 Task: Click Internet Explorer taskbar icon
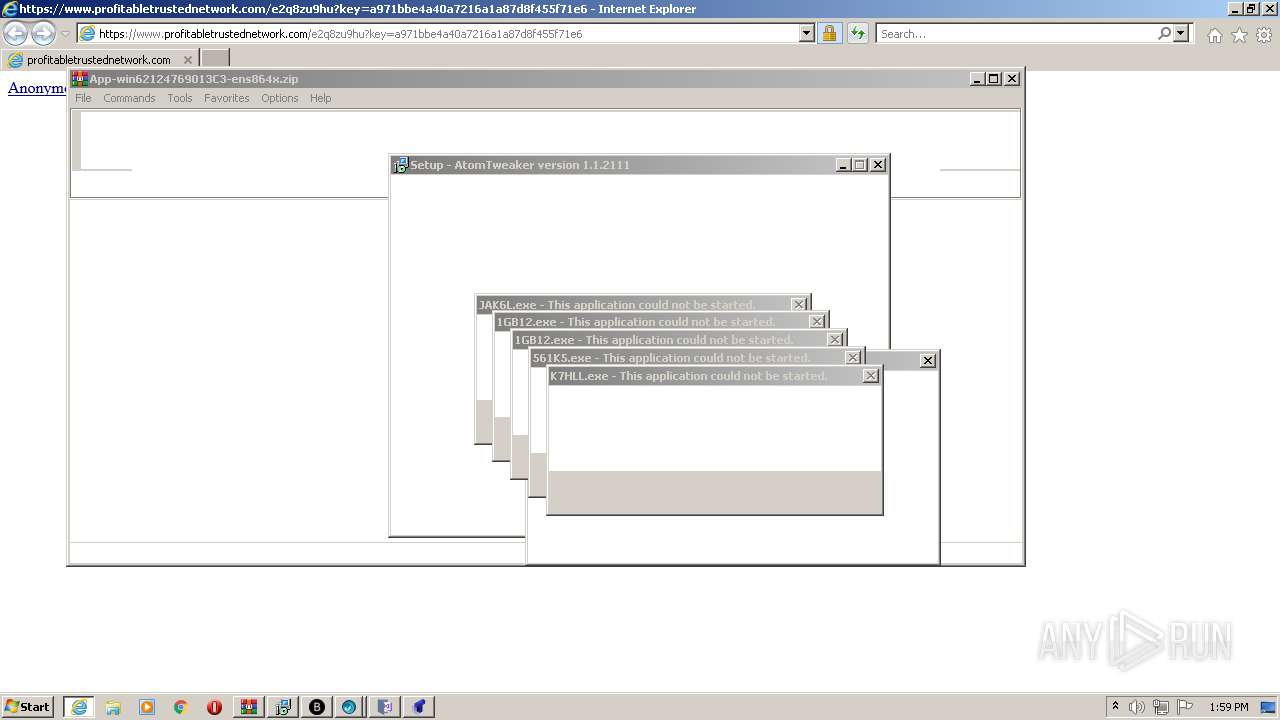click(x=78, y=707)
